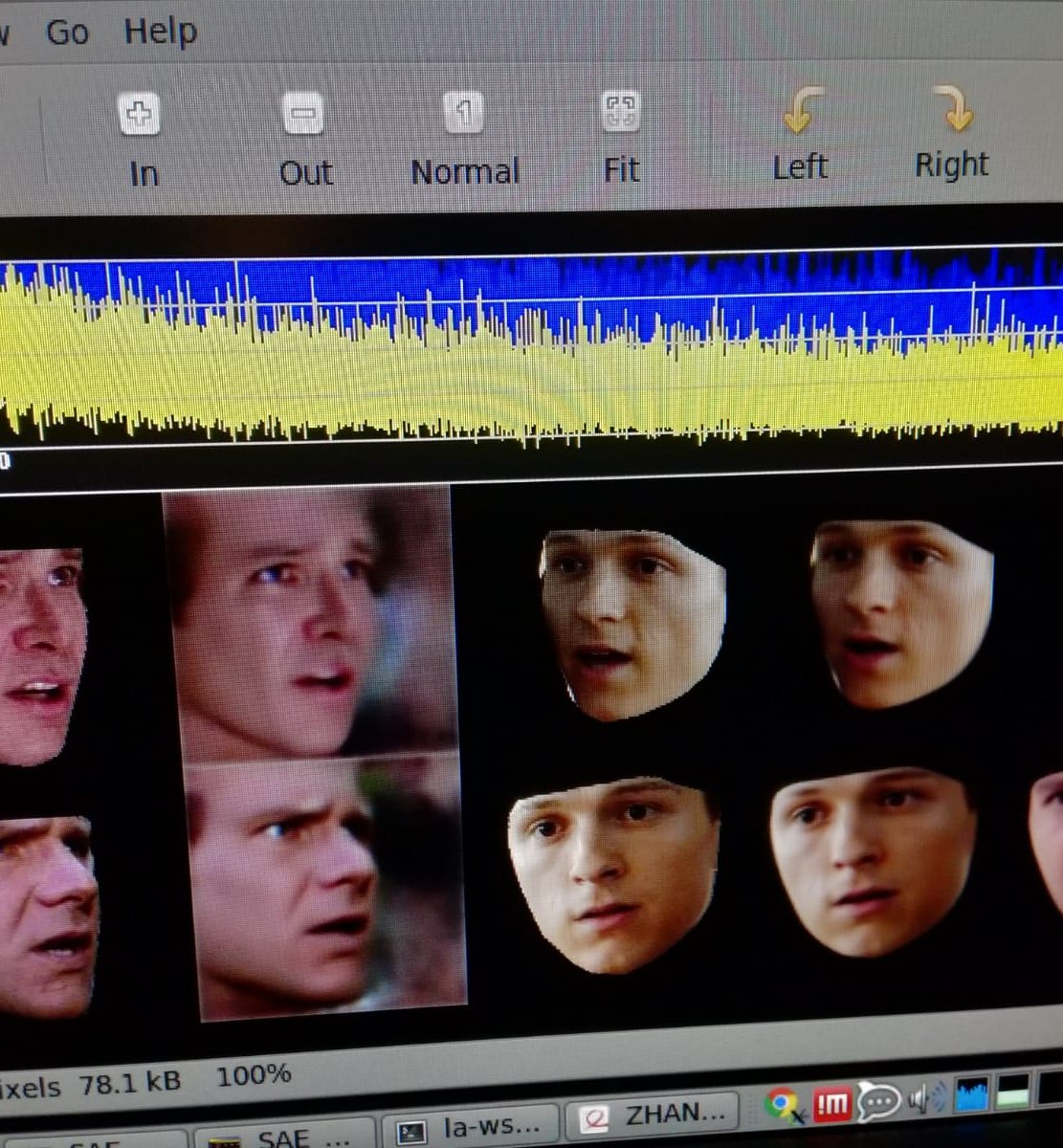The height and width of the screenshot is (1148, 1063).
Task: Zoom out with the Out toolbar button
Action: click(305, 140)
